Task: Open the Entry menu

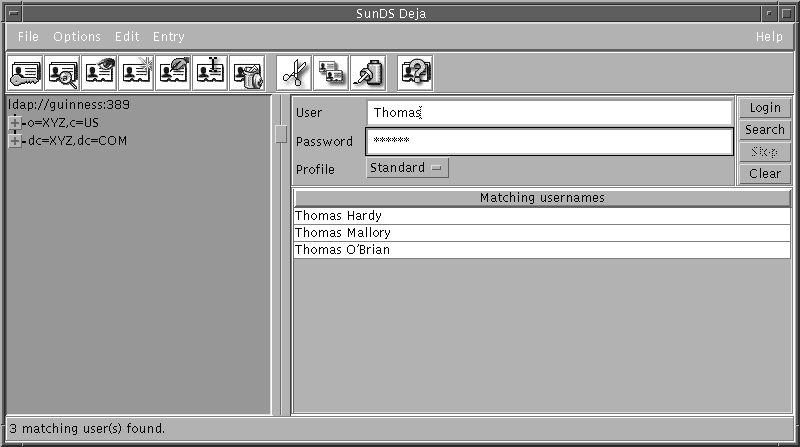Action: [x=169, y=37]
